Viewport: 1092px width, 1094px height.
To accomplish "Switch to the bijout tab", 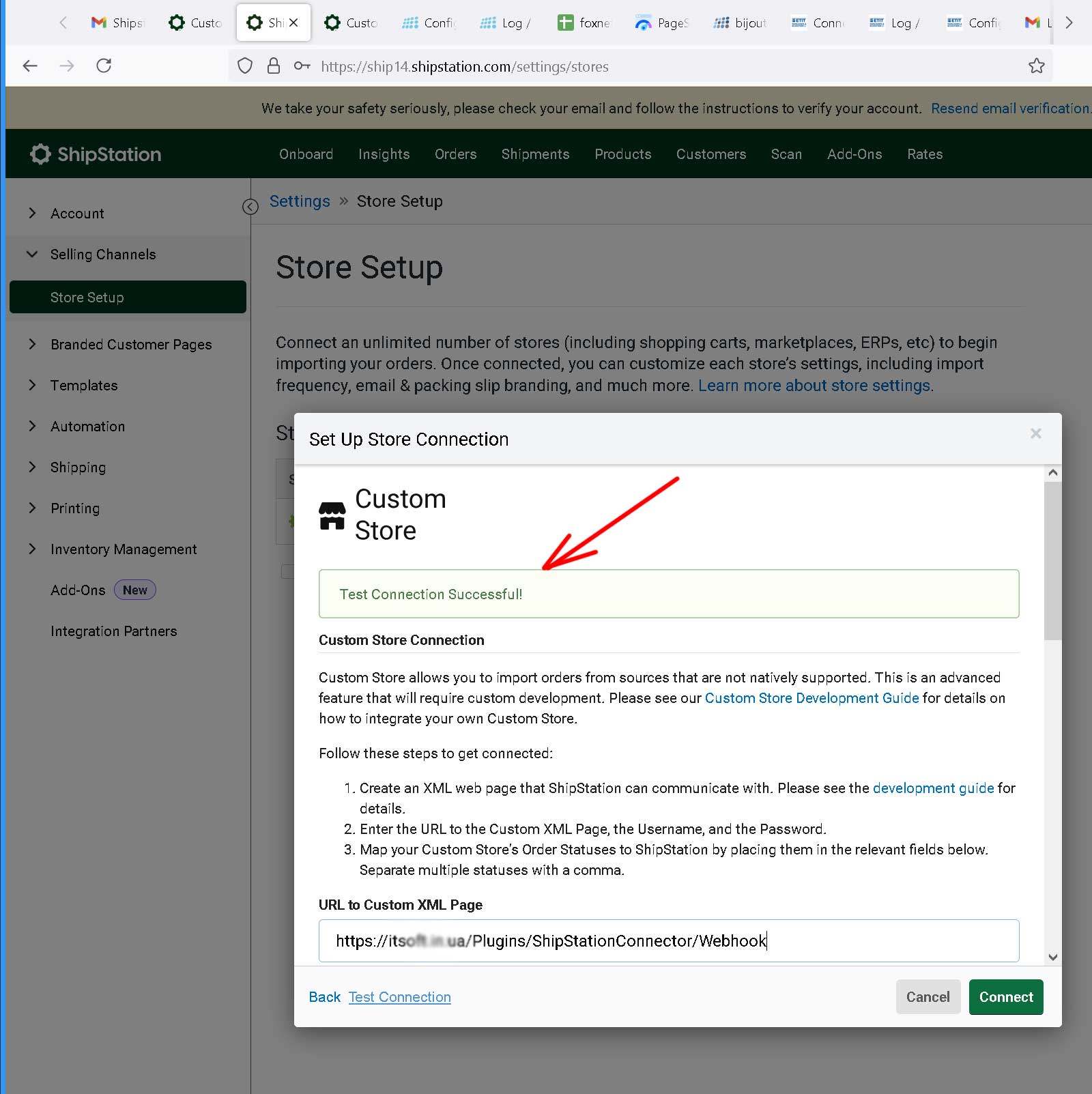I will coord(741,23).
